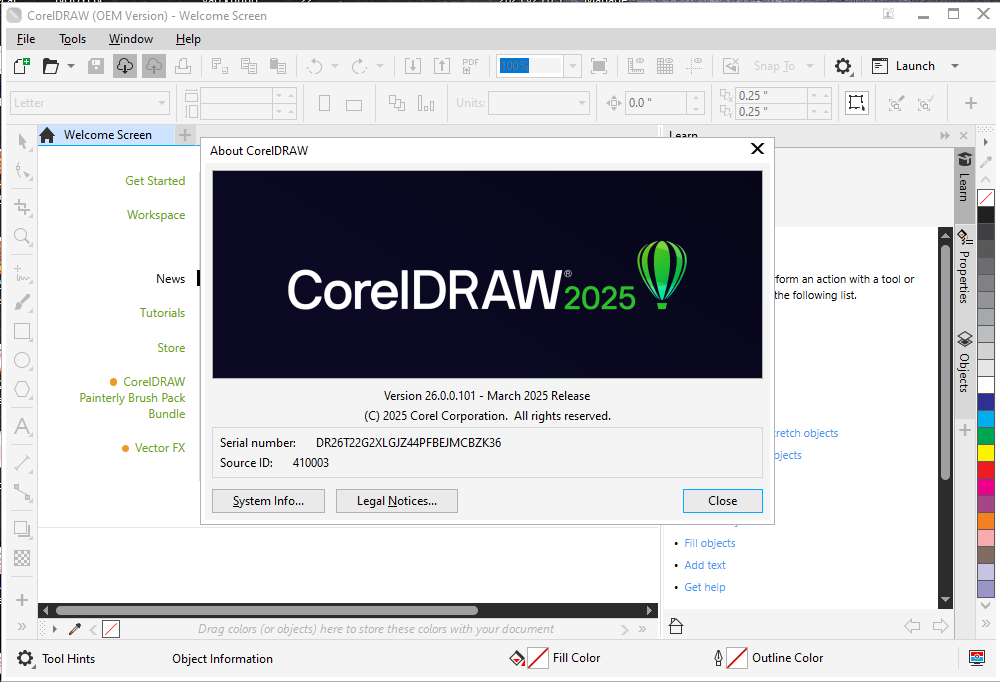Click the Full-screen preview icon

(x=599, y=66)
